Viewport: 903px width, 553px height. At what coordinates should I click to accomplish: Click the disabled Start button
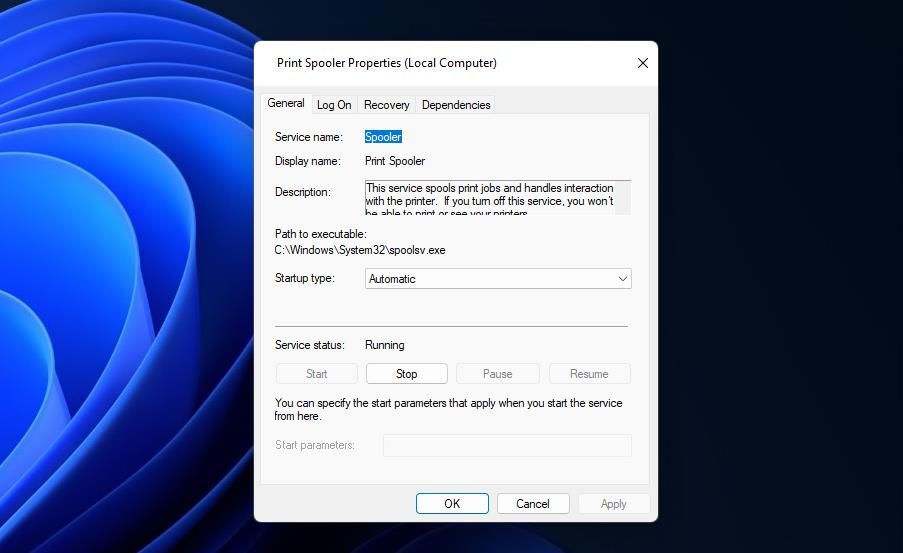(x=316, y=374)
